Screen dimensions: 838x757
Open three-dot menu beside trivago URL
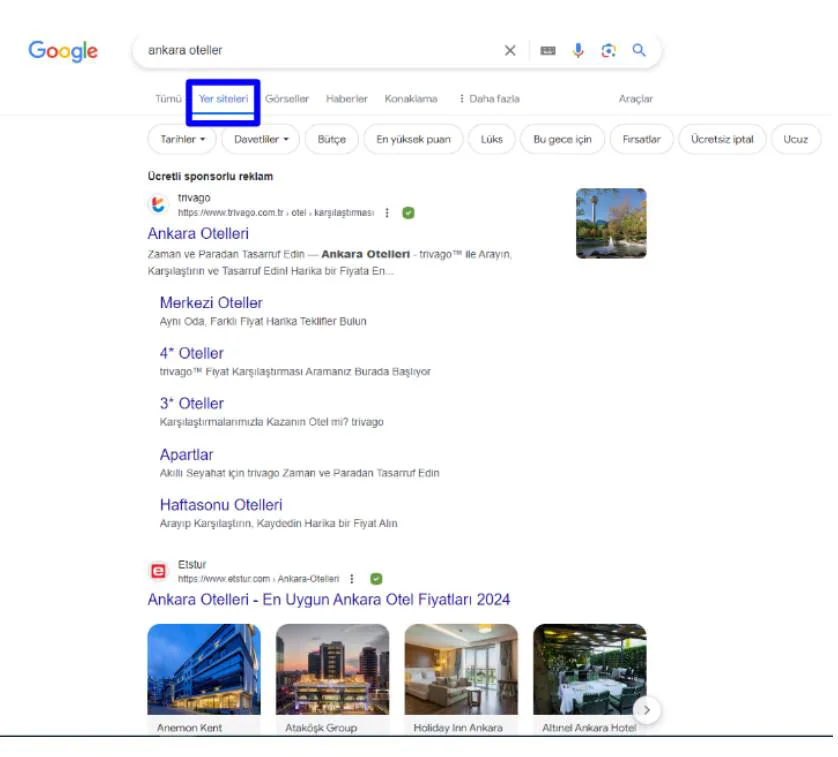tap(387, 213)
